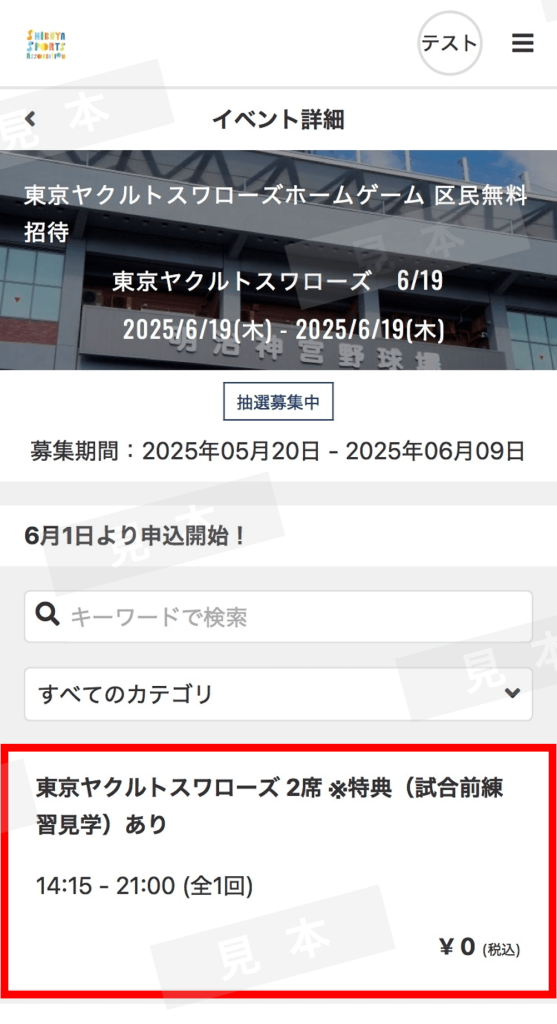
Task: Click the stadium banner image
Action: 278,260
